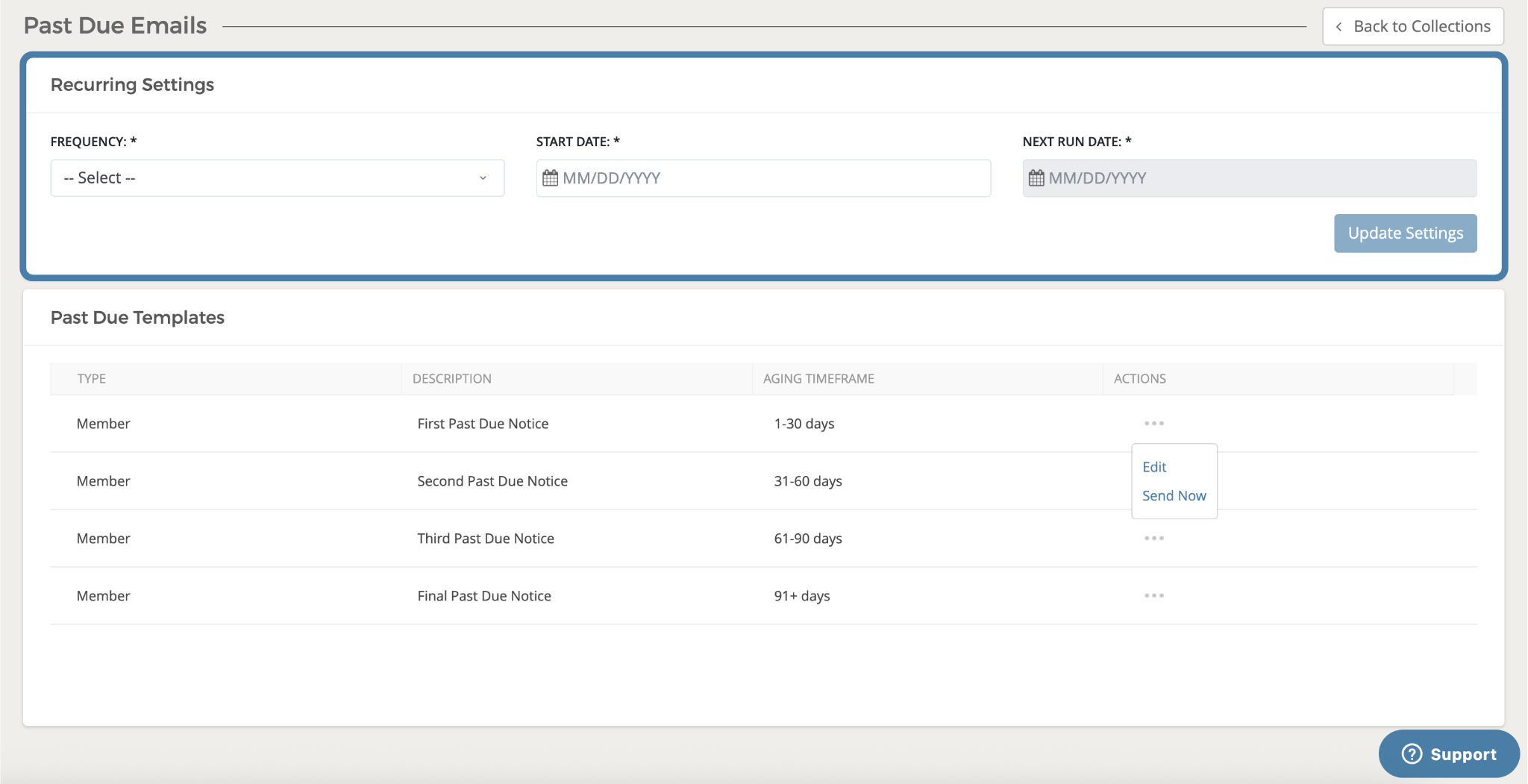Click the calendar icon in Start Date
The height and width of the screenshot is (784, 1528).
click(550, 178)
